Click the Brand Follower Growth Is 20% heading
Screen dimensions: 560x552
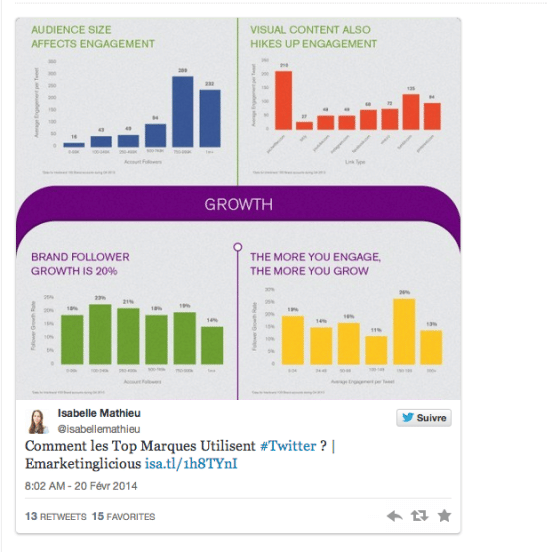tap(80, 264)
